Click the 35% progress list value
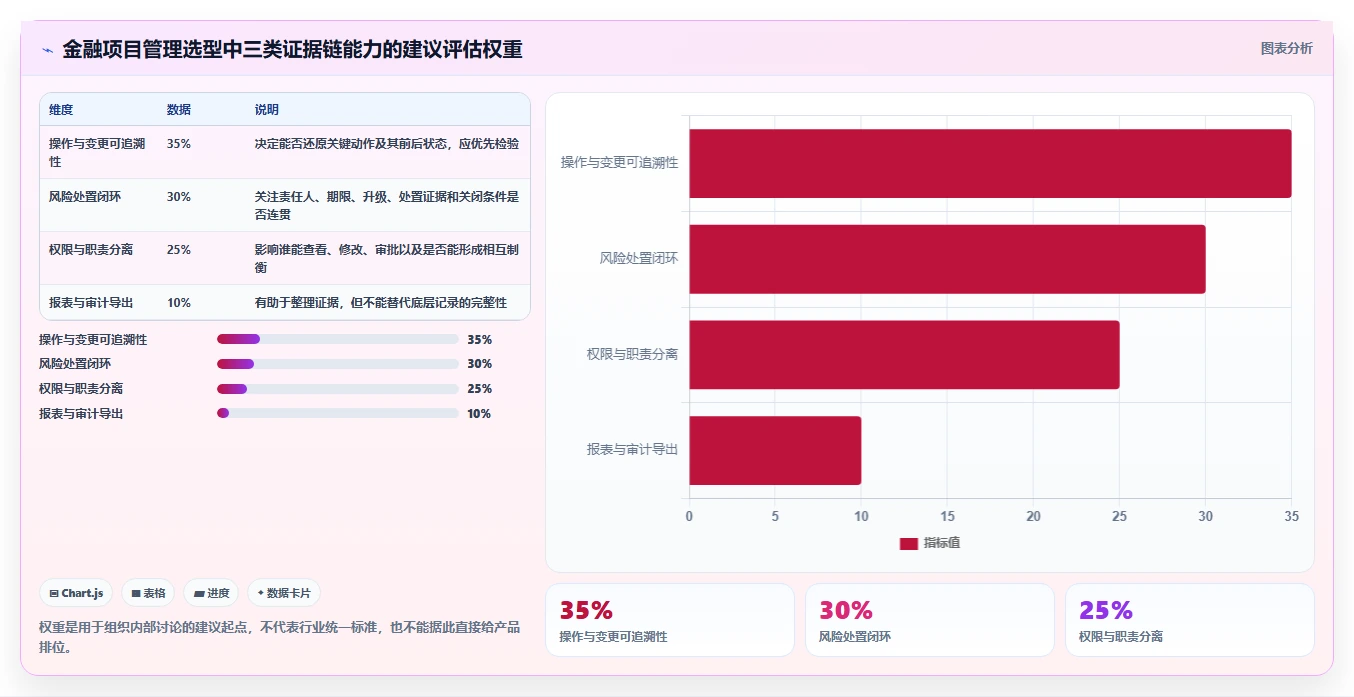This screenshot has width=1354, height=697. click(479, 340)
